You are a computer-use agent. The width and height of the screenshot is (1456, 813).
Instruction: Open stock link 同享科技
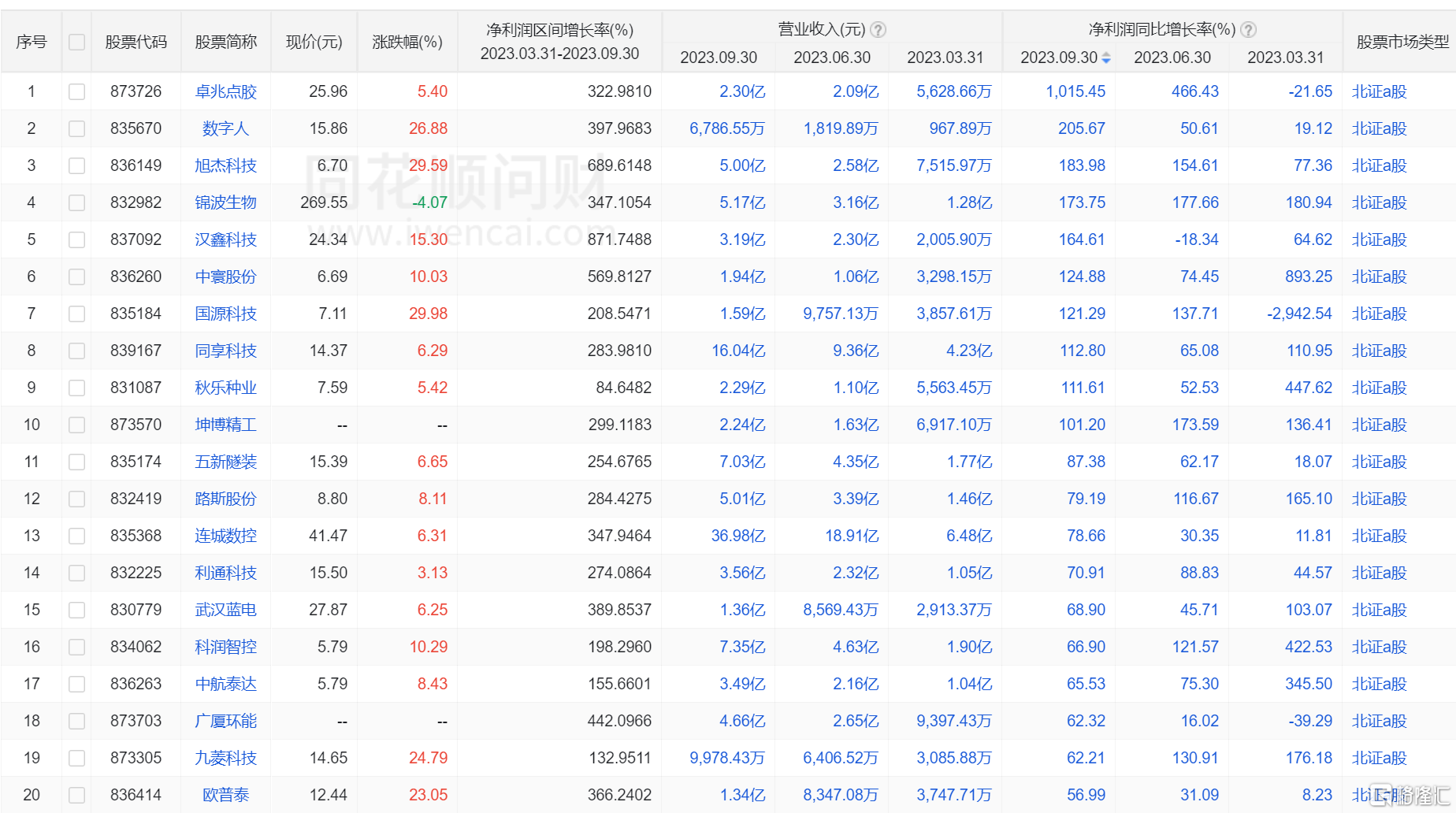[x=226, y=351]
